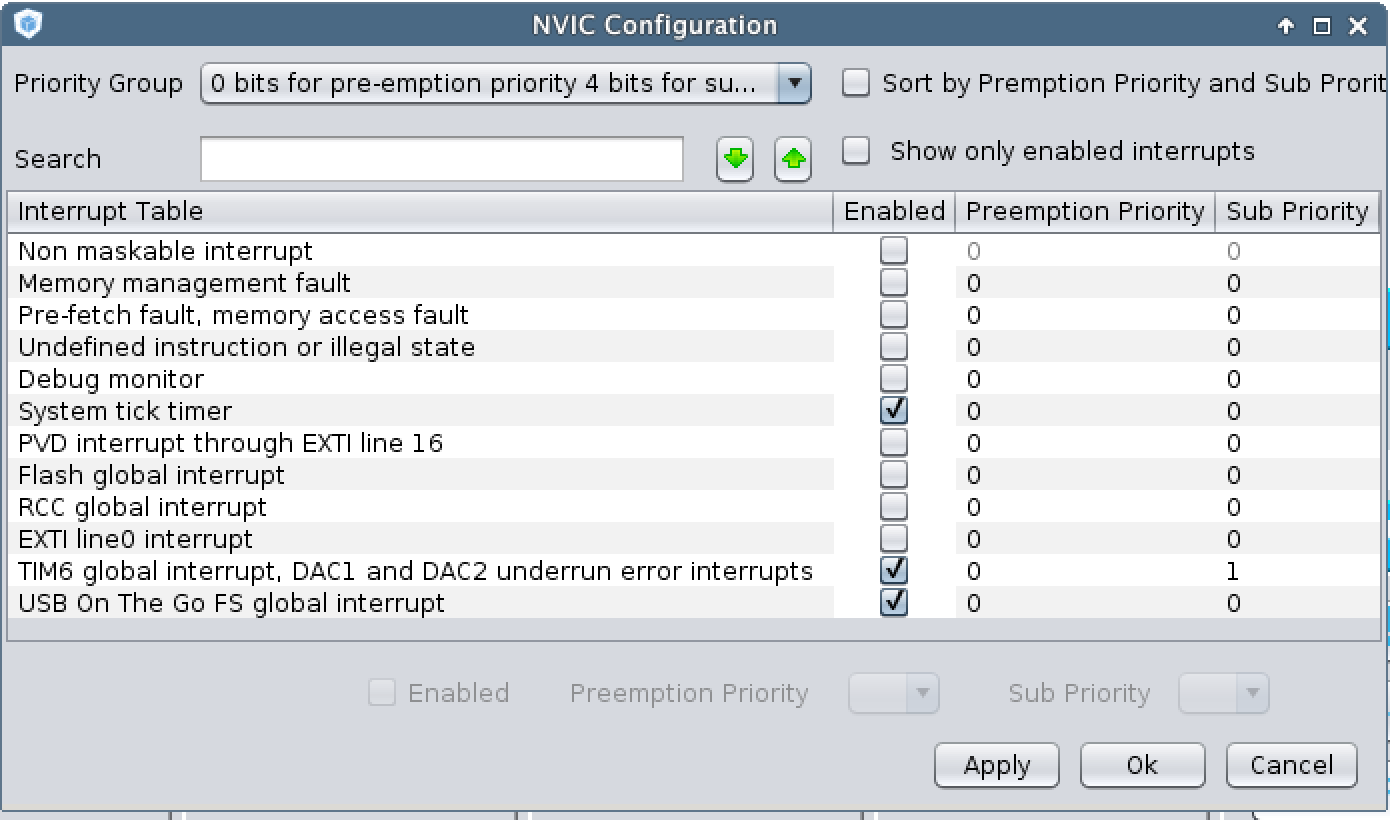1390x820 pixels.
Task: Click the window roll-up arrow icon
Action: point(1286,27)
